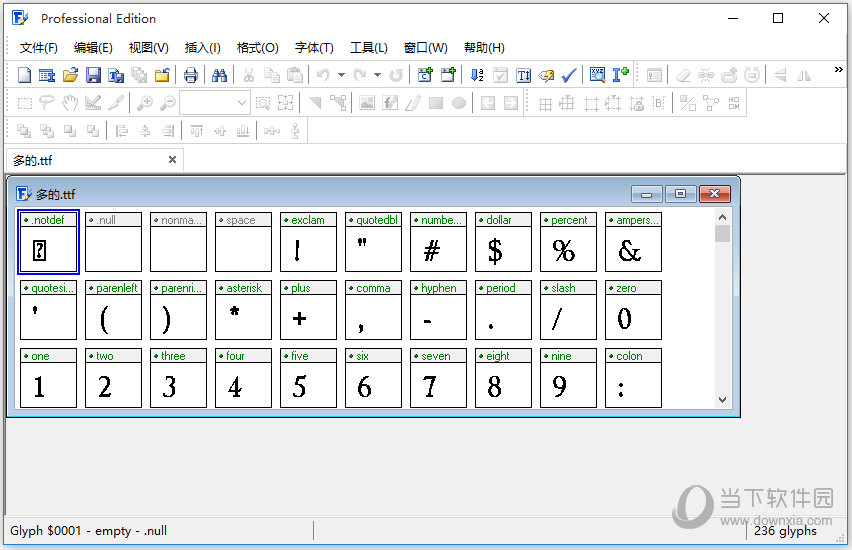
Task: Open the 工具(L) menu
Action: [x=368, y=47]
